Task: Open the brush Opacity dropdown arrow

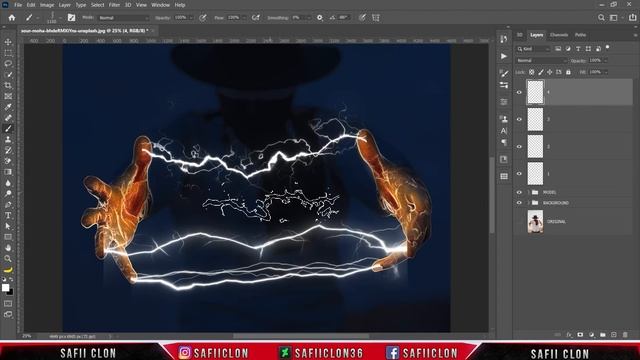Action: click(191, 18)
